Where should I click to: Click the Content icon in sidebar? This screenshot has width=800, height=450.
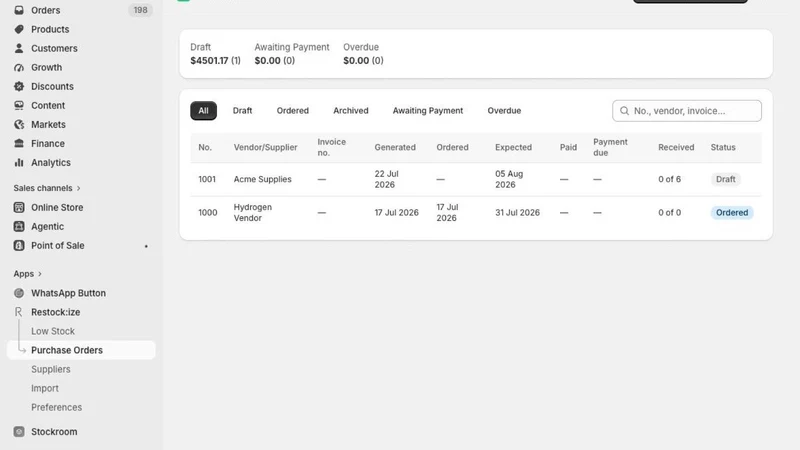pyautogui.click(x=19, y=105)
